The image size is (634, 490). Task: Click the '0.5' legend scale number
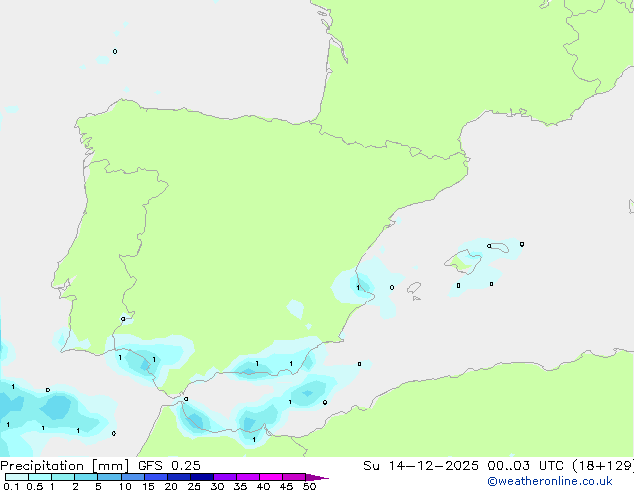coord(35,486)
